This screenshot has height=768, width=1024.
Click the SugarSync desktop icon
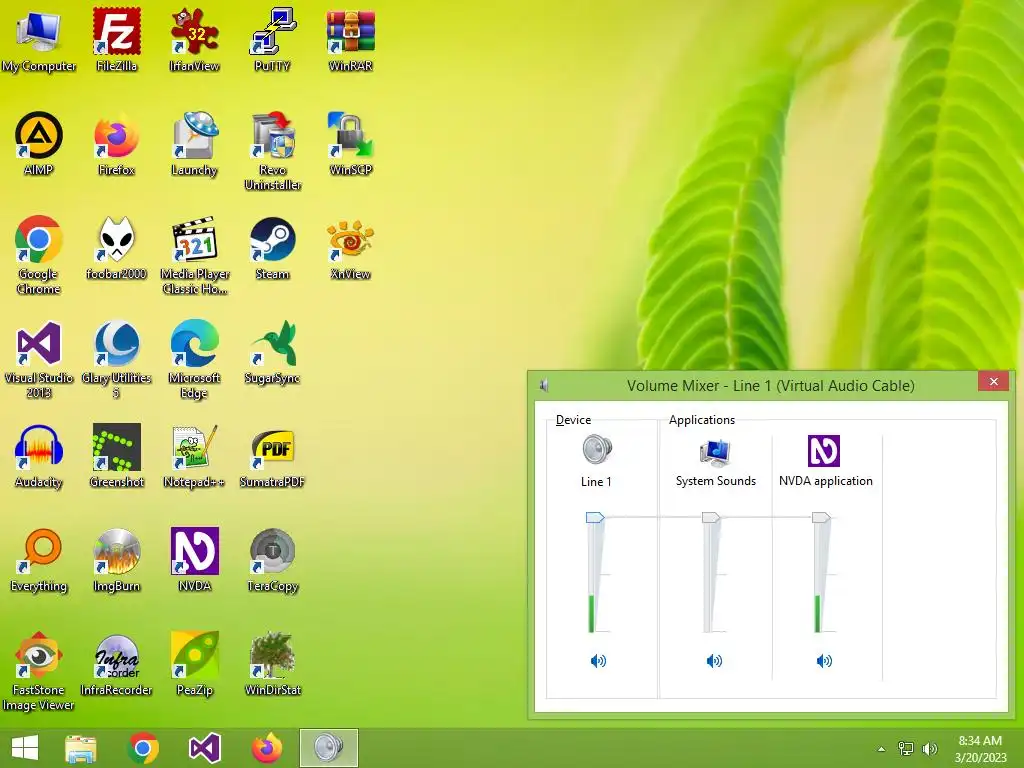point(272,353)
